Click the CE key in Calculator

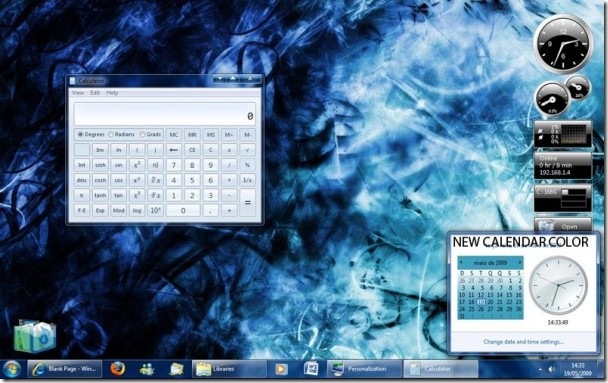(192, 150)
